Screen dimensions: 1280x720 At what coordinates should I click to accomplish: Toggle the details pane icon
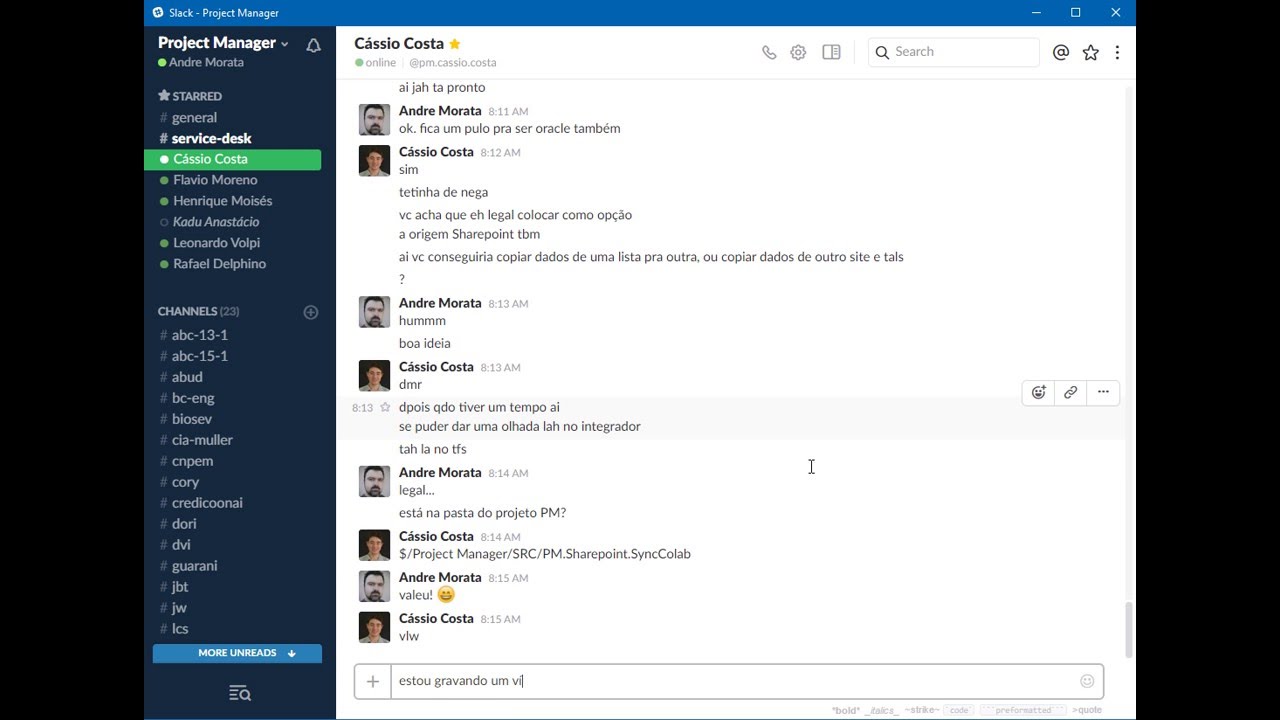pos(831,52)
